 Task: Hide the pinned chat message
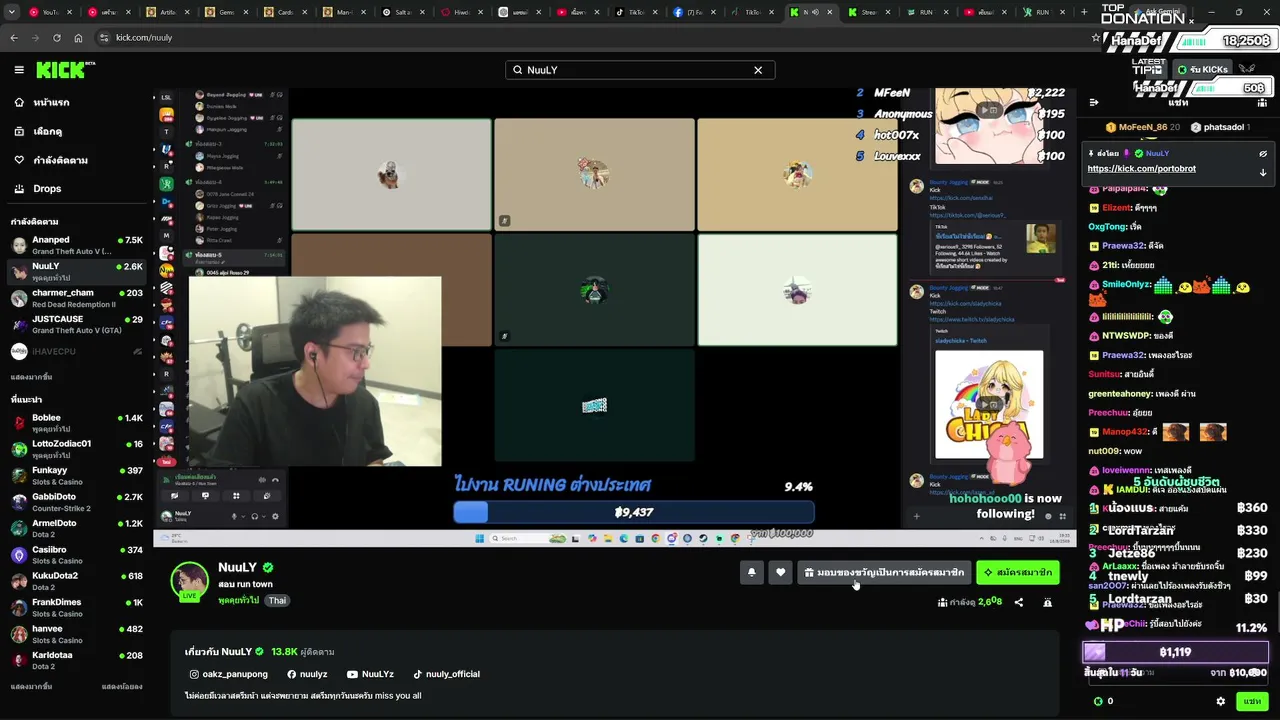click(x=1263, y=154)
